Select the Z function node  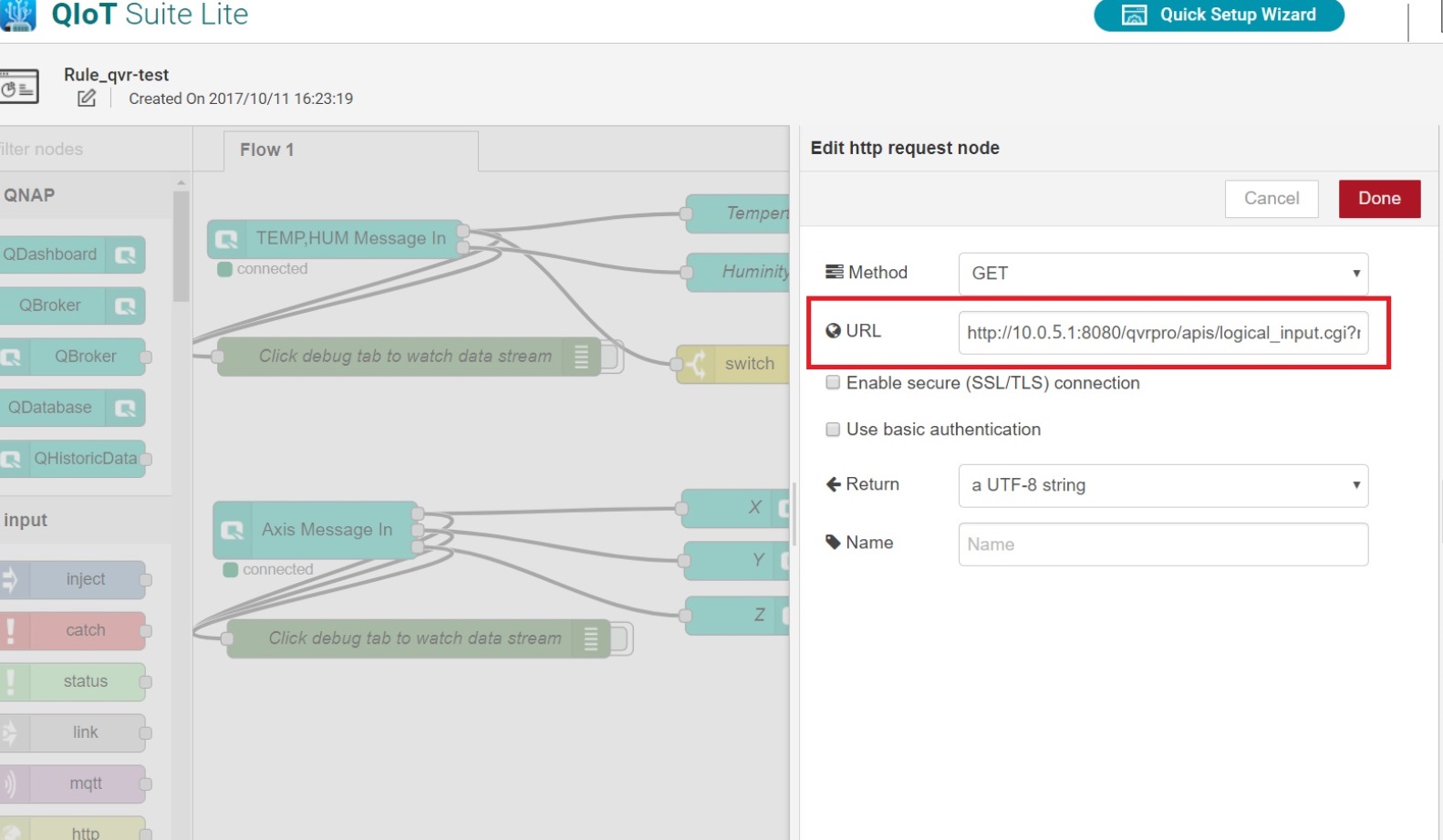(737, 615)
